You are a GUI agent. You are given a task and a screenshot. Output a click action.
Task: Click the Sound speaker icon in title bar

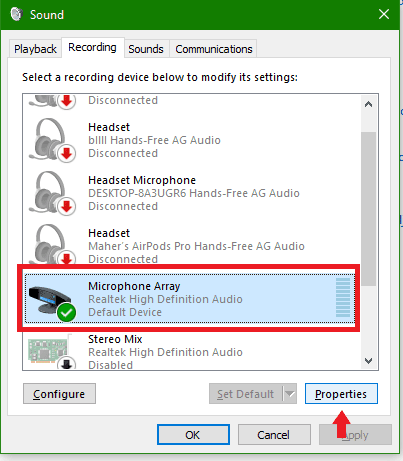tap(16, 14)
